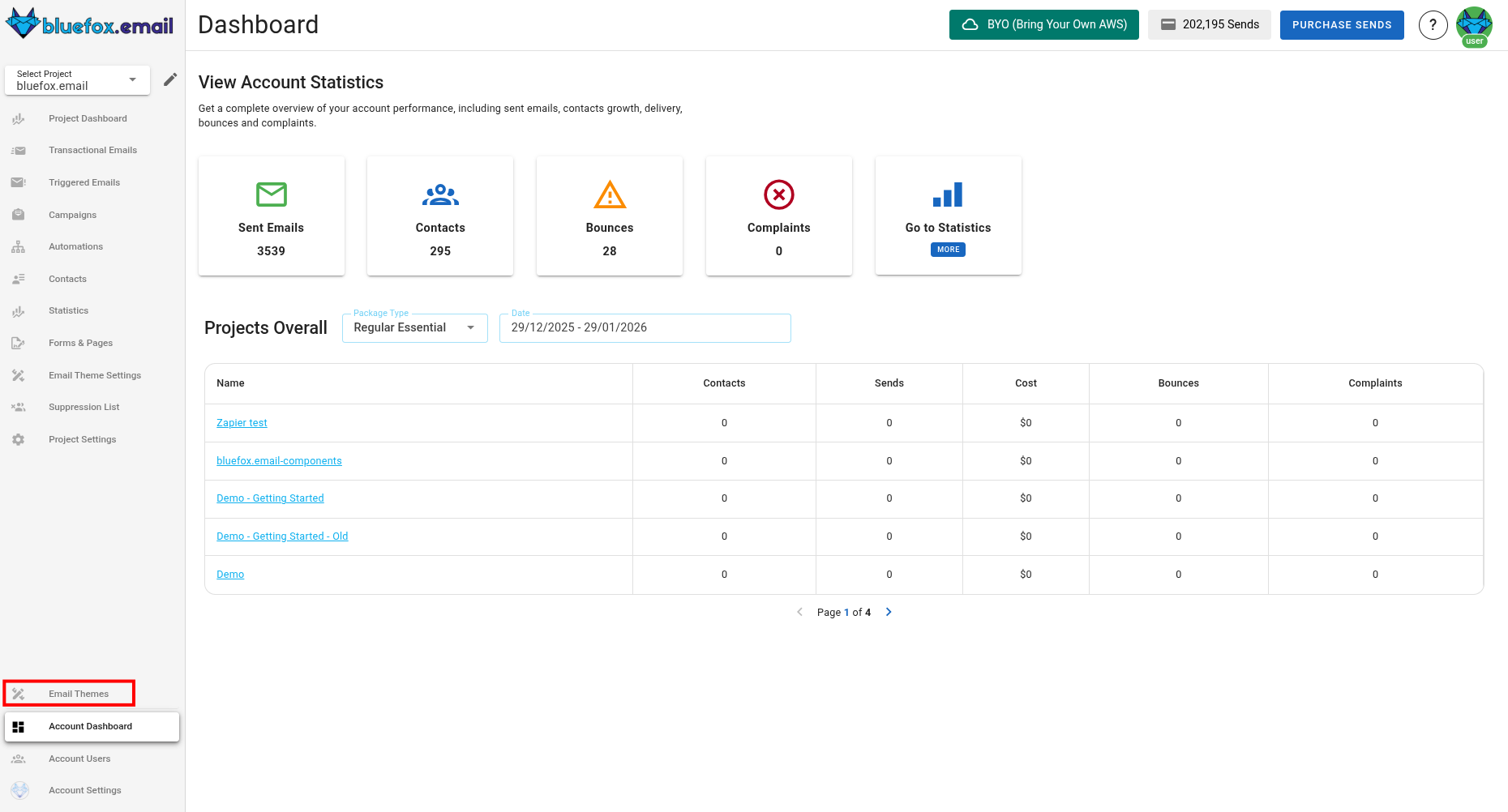Go to next page of projects
This screenshot has height=812, width=1508.
889,612
